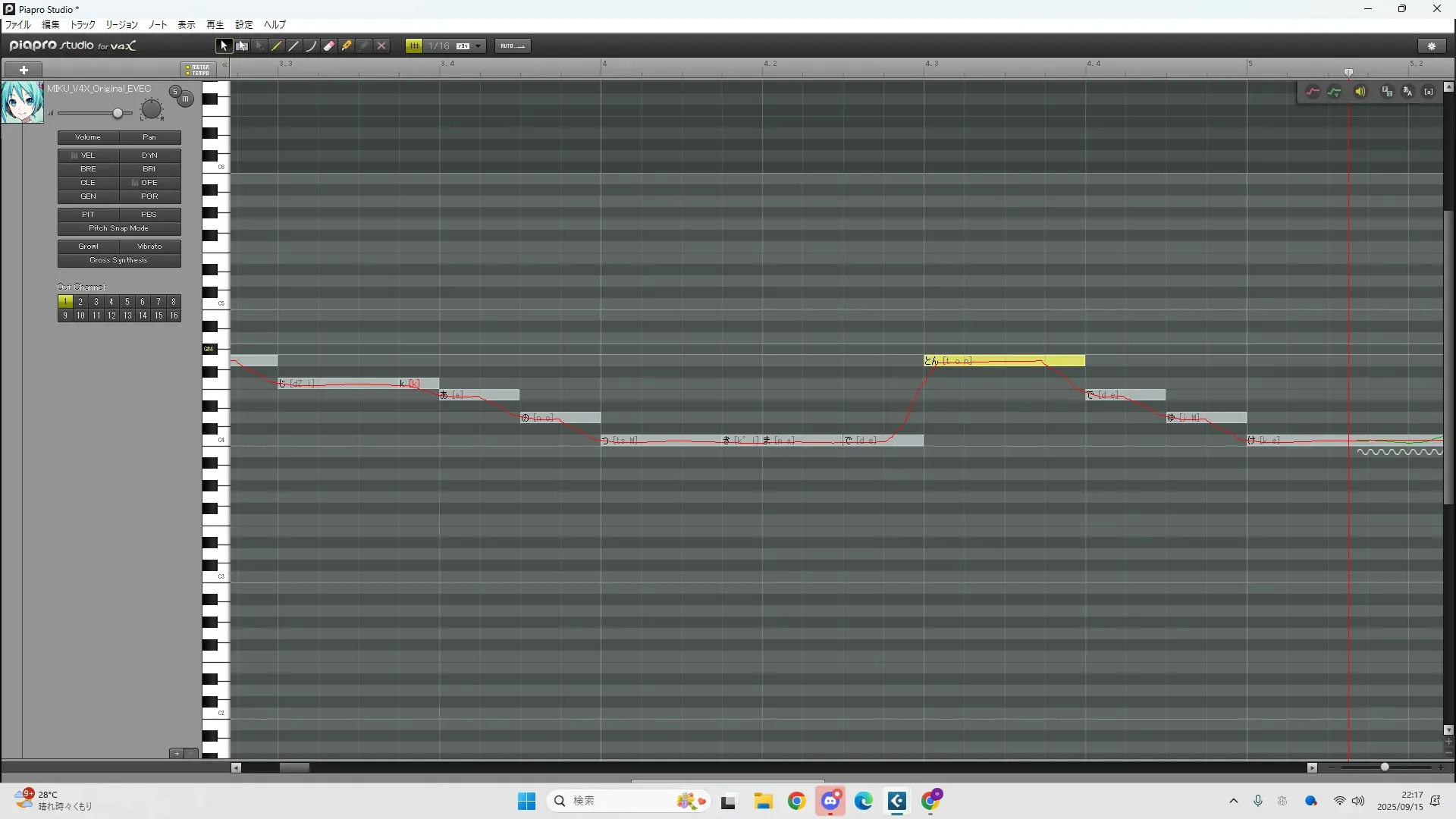Toggle the yellow grid snap button
1456x819 pixels.
click(413, 46)
